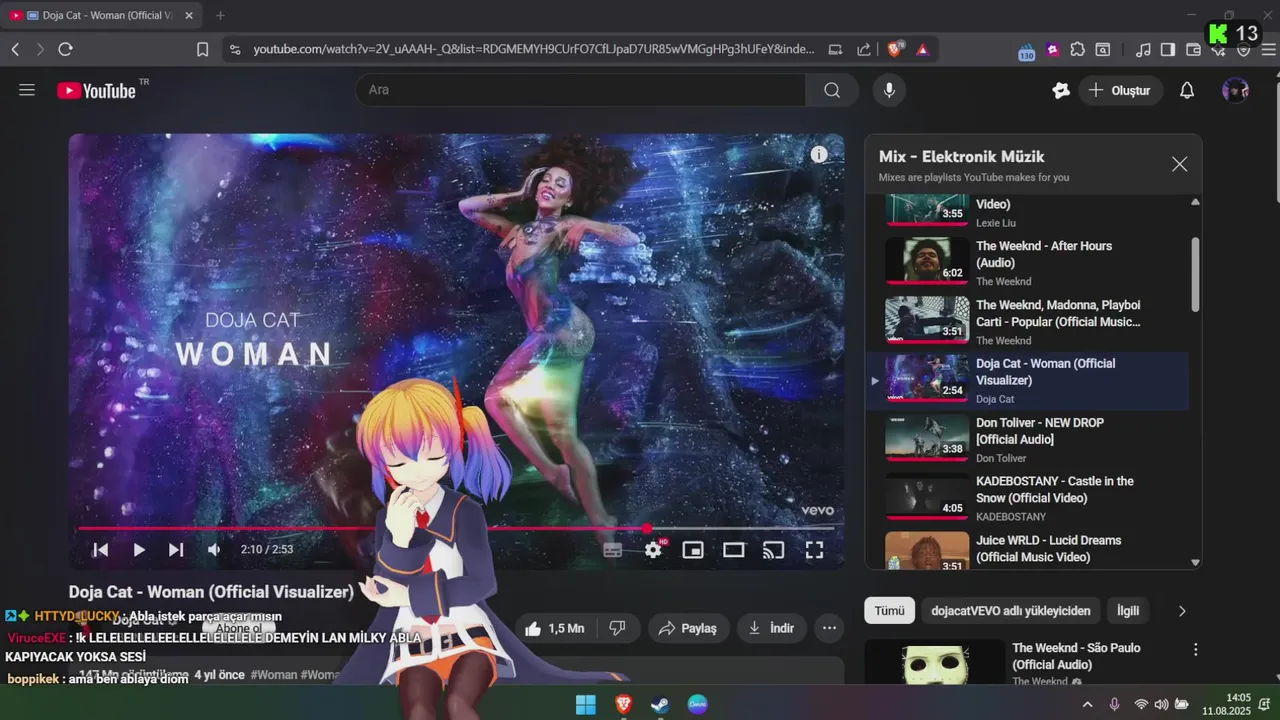Open the notifications bell
This screenshot has height=720, width=1280.
coord(1187,90)
